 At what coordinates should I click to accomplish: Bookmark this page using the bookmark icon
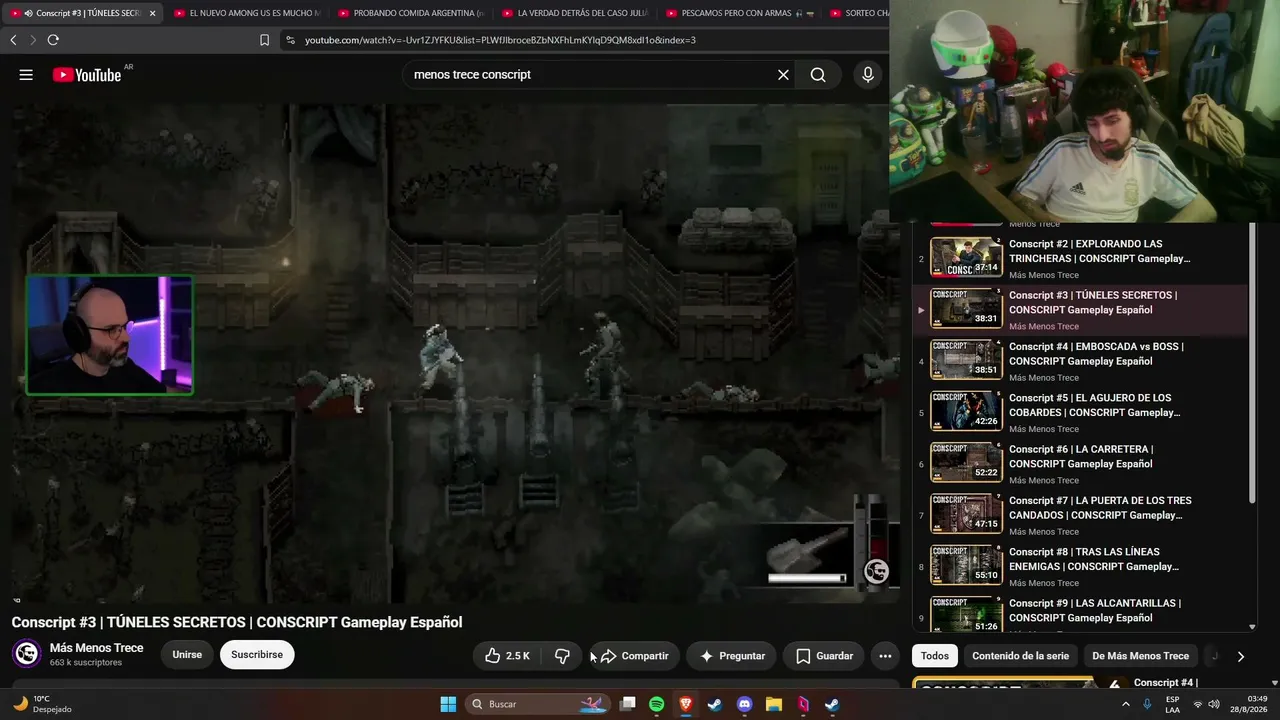[264, 40]
